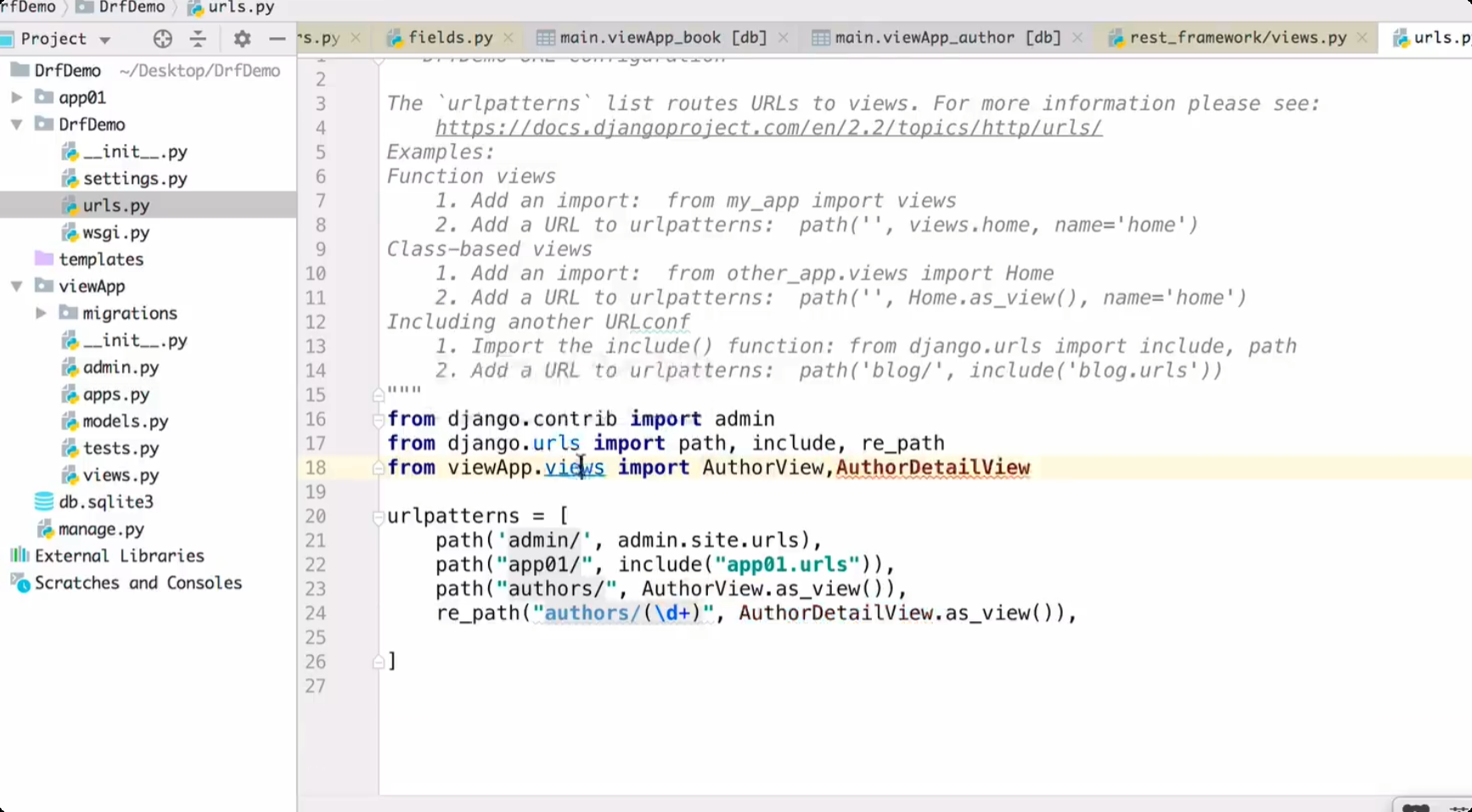The height and width of the screenshot is (812, 1472).
Task: Close the main.viewApp_author tab
Action: (x=1077, y=37)
